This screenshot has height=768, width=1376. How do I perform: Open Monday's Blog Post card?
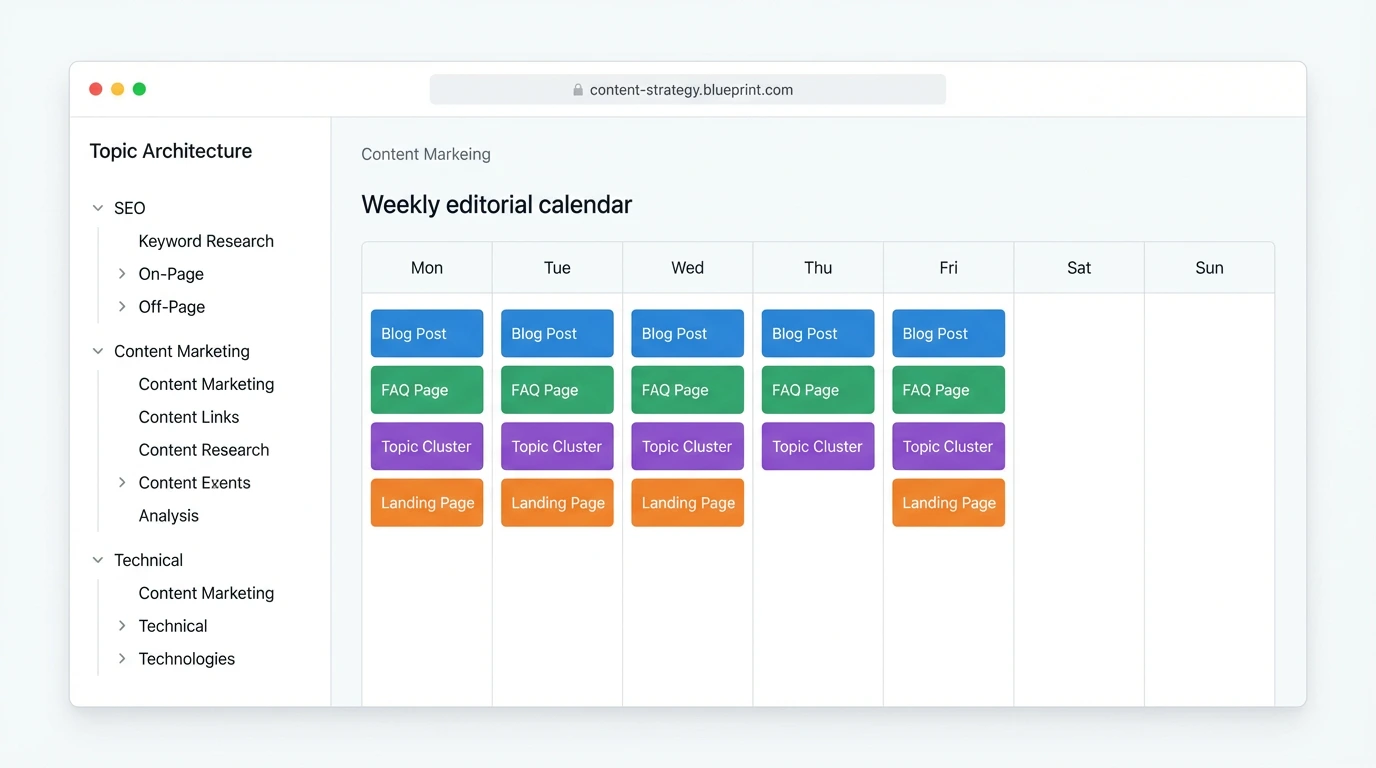(x=426, y=333)
